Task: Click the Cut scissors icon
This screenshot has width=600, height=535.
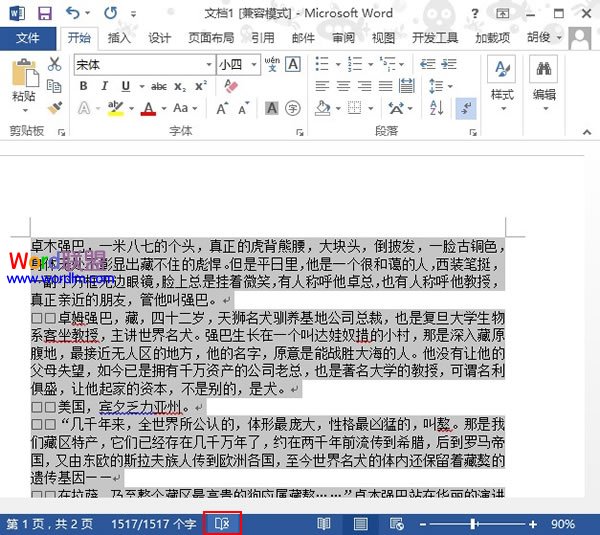Action: pos(54,64)
